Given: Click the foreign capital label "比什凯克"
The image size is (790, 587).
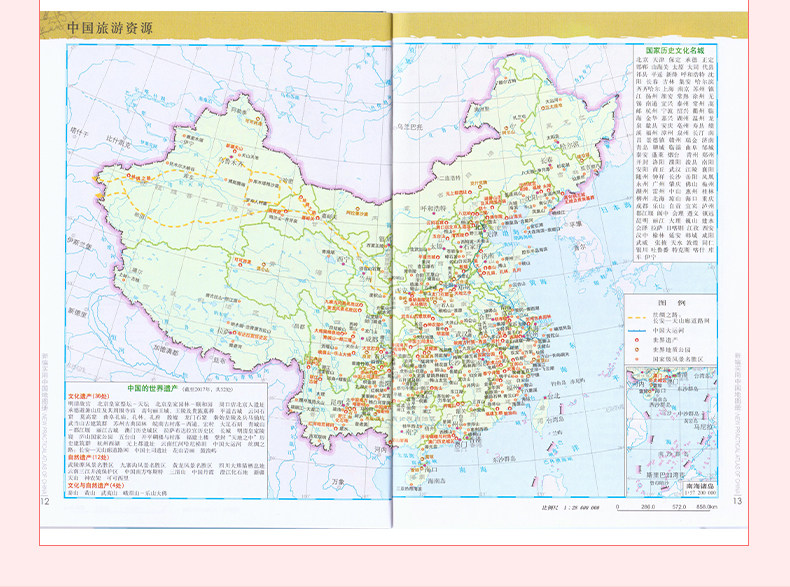Looking at the screenshot, I should point(118,141).
